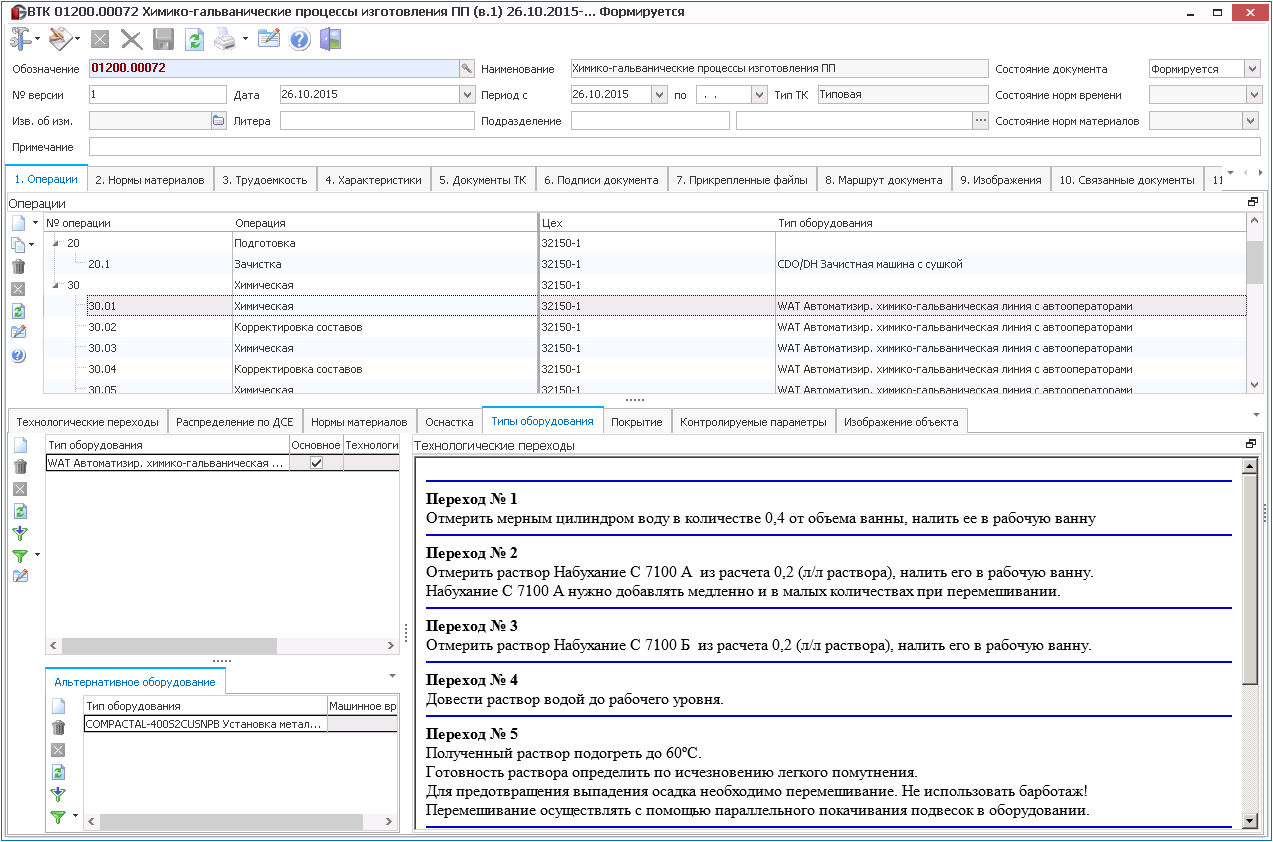The width and height of the screenshot is (1273, 842).
Task: Click the notepad-with-pencil icon in main toolbar
Action: (268, 40)
